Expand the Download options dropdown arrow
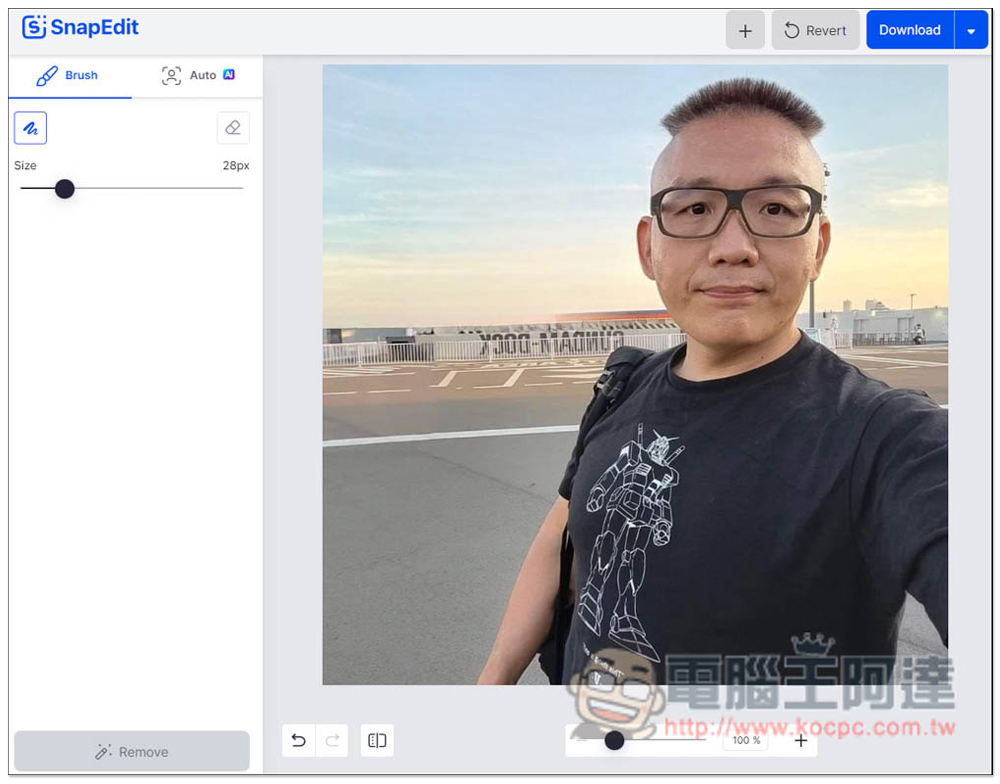The width and height of the screenshot is (1000, 784). pyautogui.click(x=971, y=30)
